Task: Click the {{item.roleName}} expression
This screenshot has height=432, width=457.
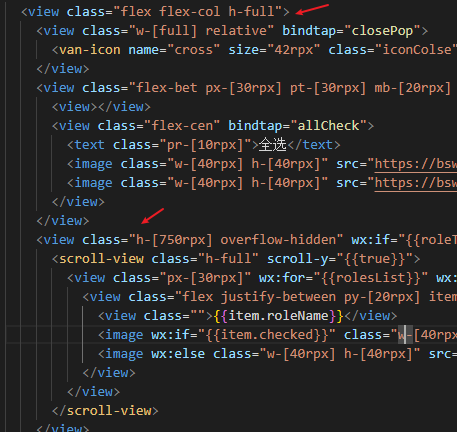Action: tap(278, 316)
